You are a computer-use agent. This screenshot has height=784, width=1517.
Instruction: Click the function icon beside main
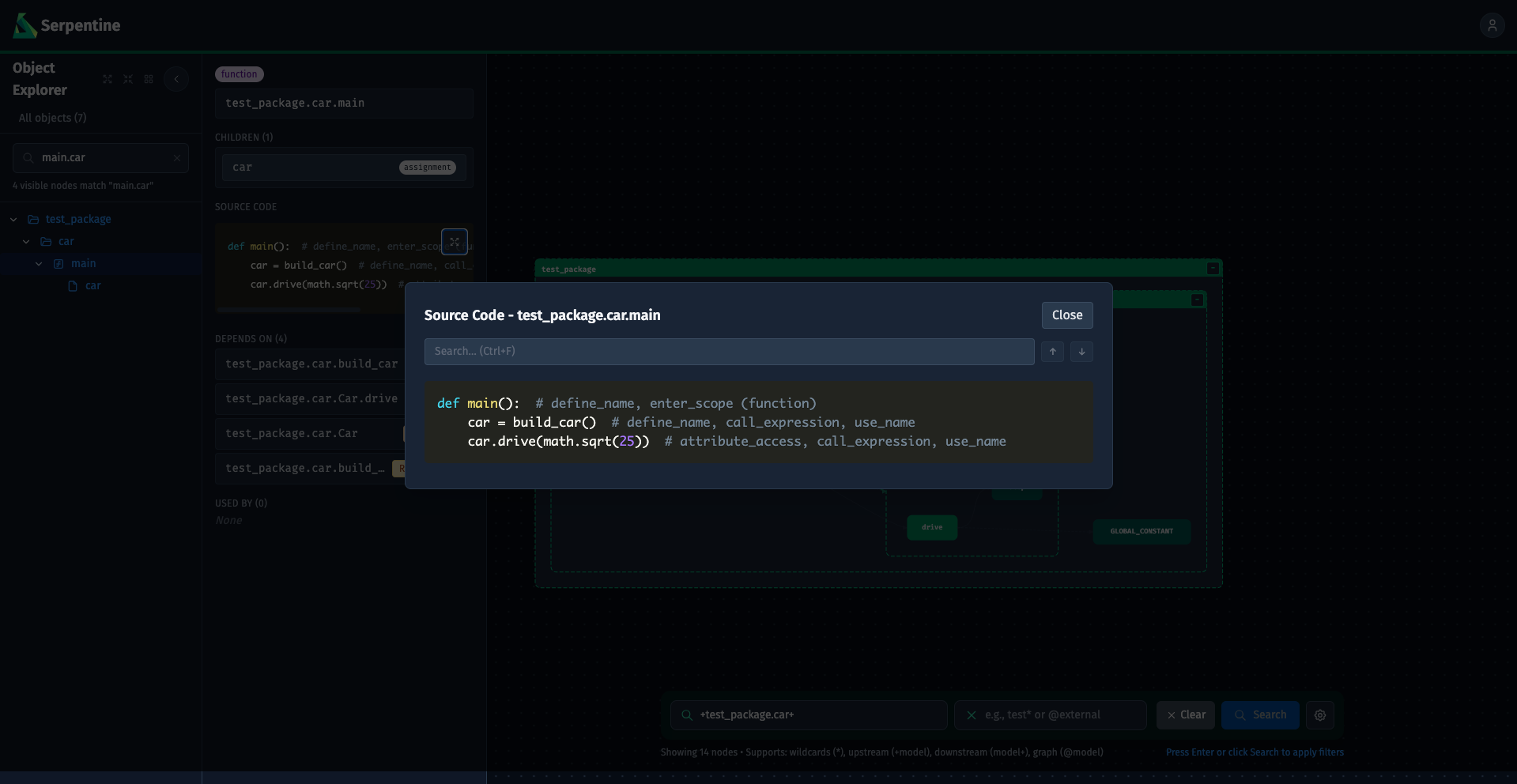(58, 264)
